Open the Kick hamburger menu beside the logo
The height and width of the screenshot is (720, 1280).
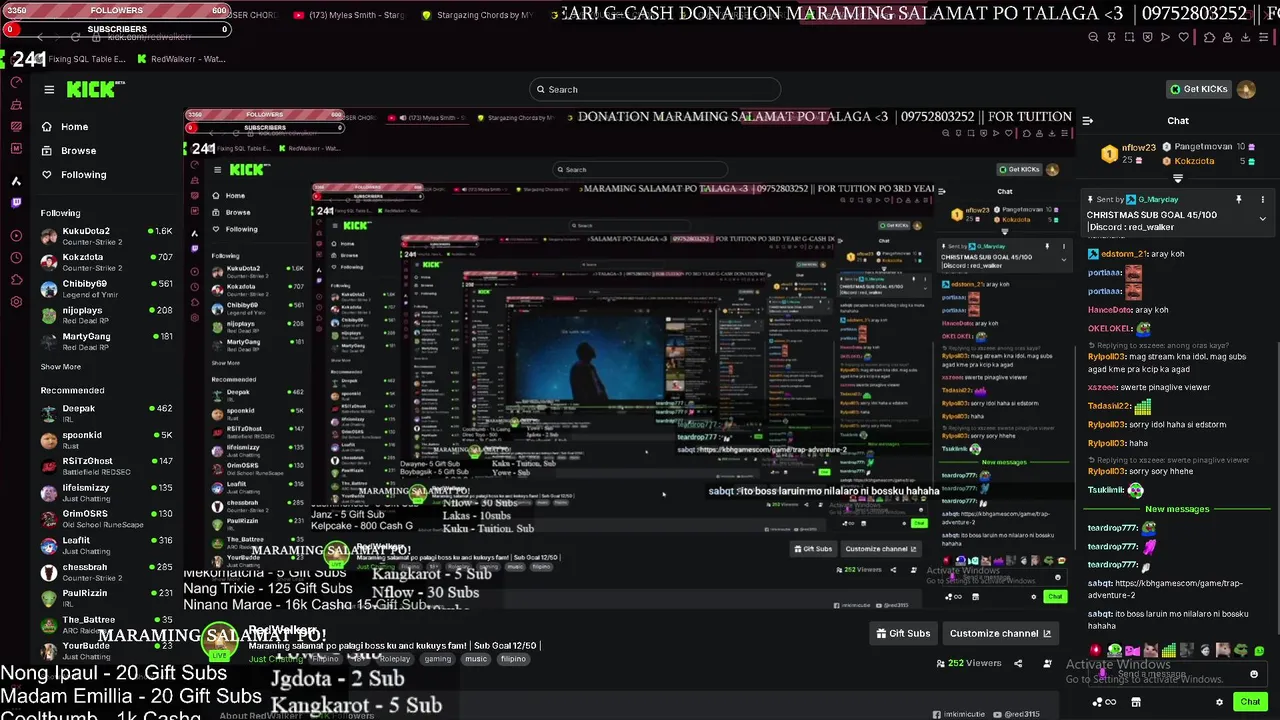click(49, 89)
